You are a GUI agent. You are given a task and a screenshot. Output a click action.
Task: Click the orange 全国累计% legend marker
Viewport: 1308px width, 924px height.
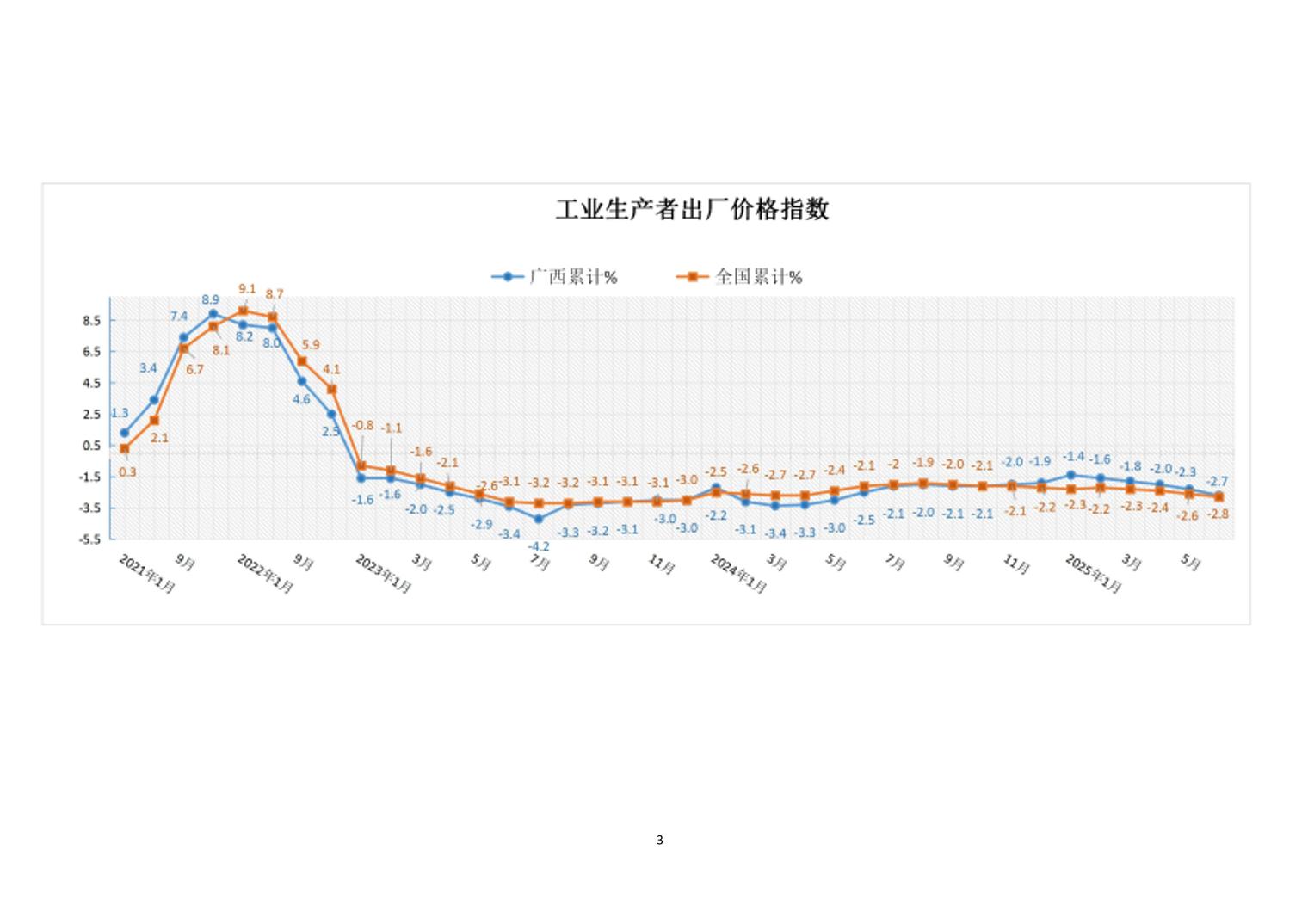pyautogui.click(x=690, y=277)
